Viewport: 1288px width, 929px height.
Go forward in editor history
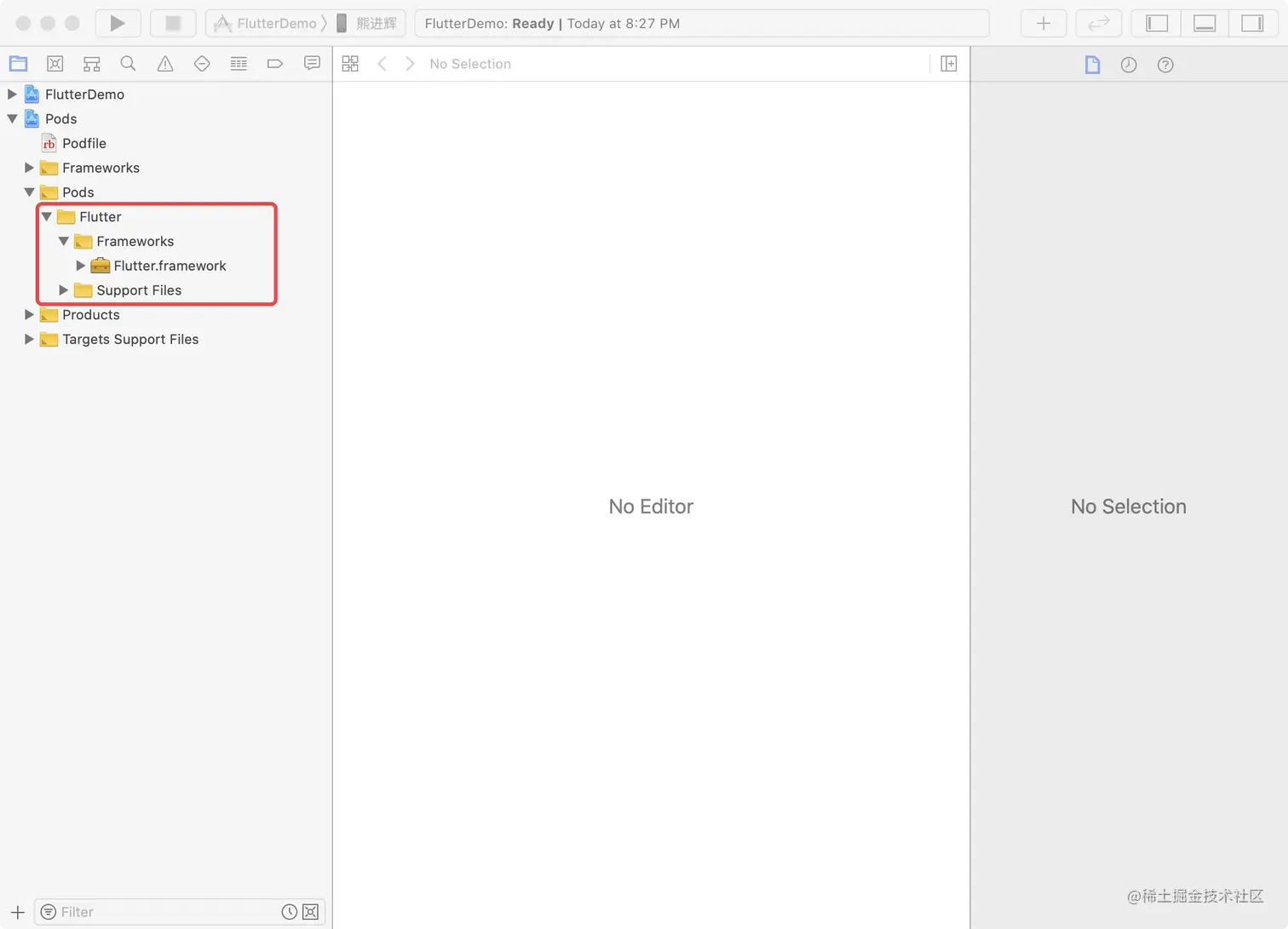(x=410, y=64)
